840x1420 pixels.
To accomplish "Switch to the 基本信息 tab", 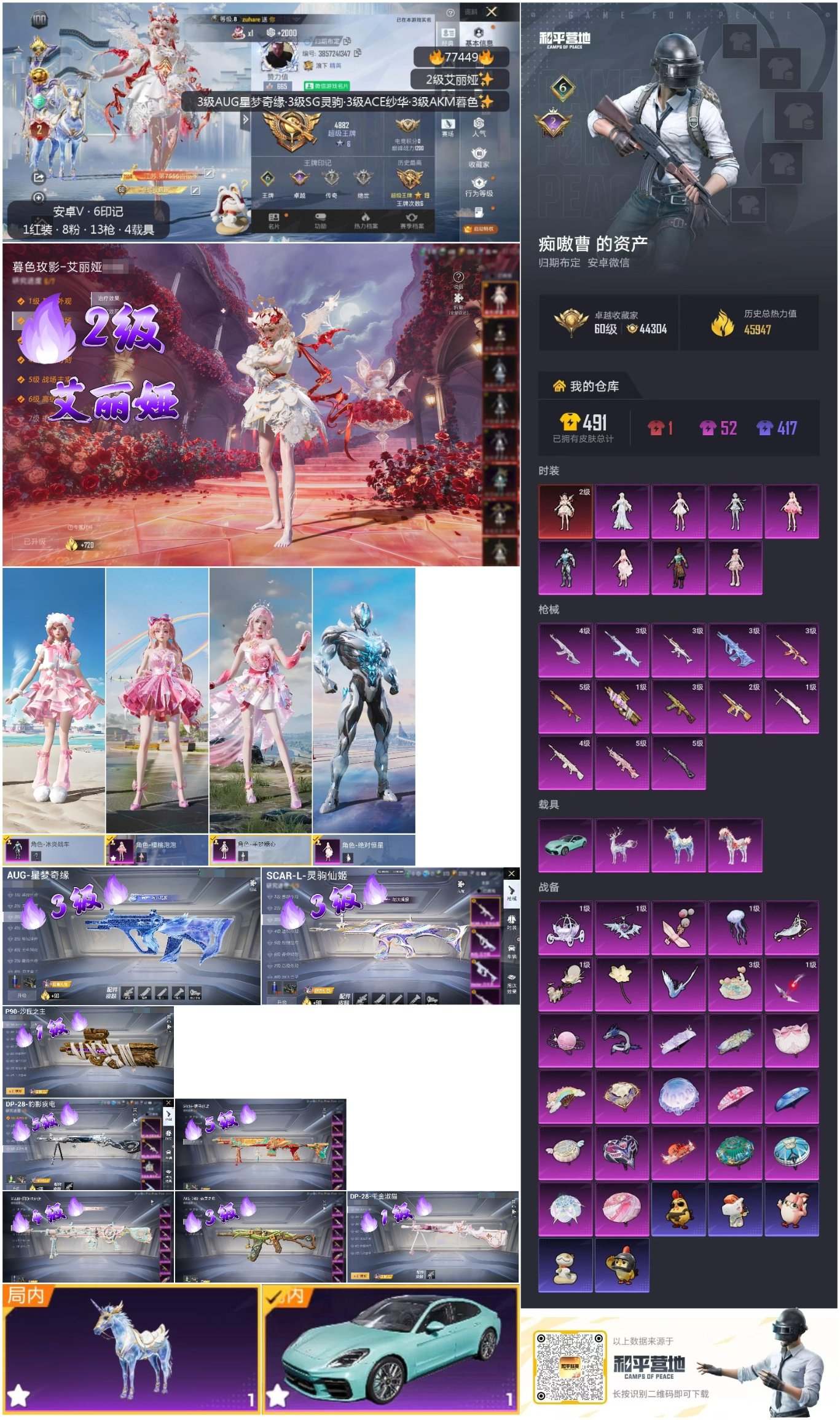I will [x=479, y=36].
